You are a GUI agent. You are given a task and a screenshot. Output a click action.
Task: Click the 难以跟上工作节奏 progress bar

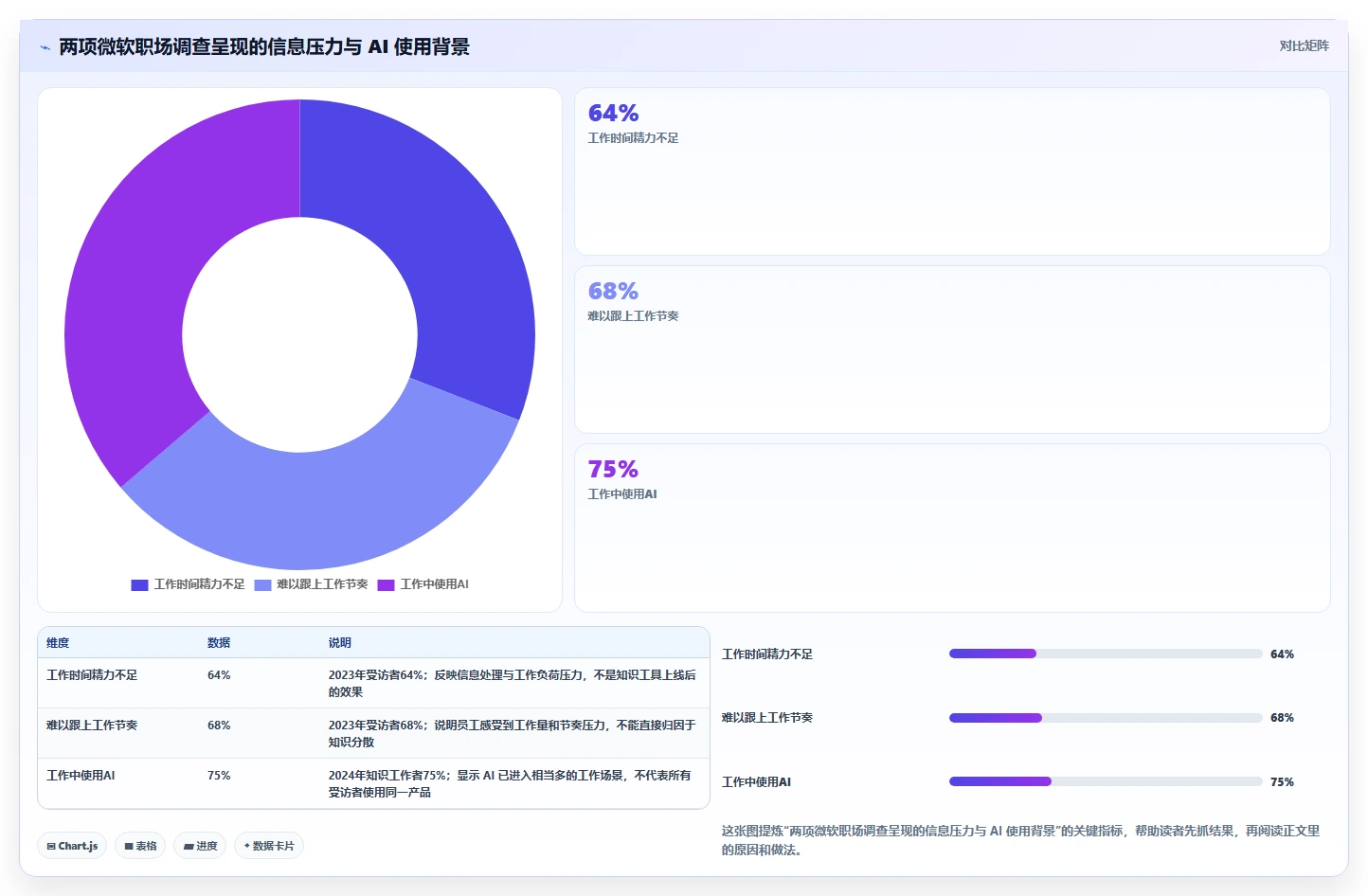[1106, 718]
